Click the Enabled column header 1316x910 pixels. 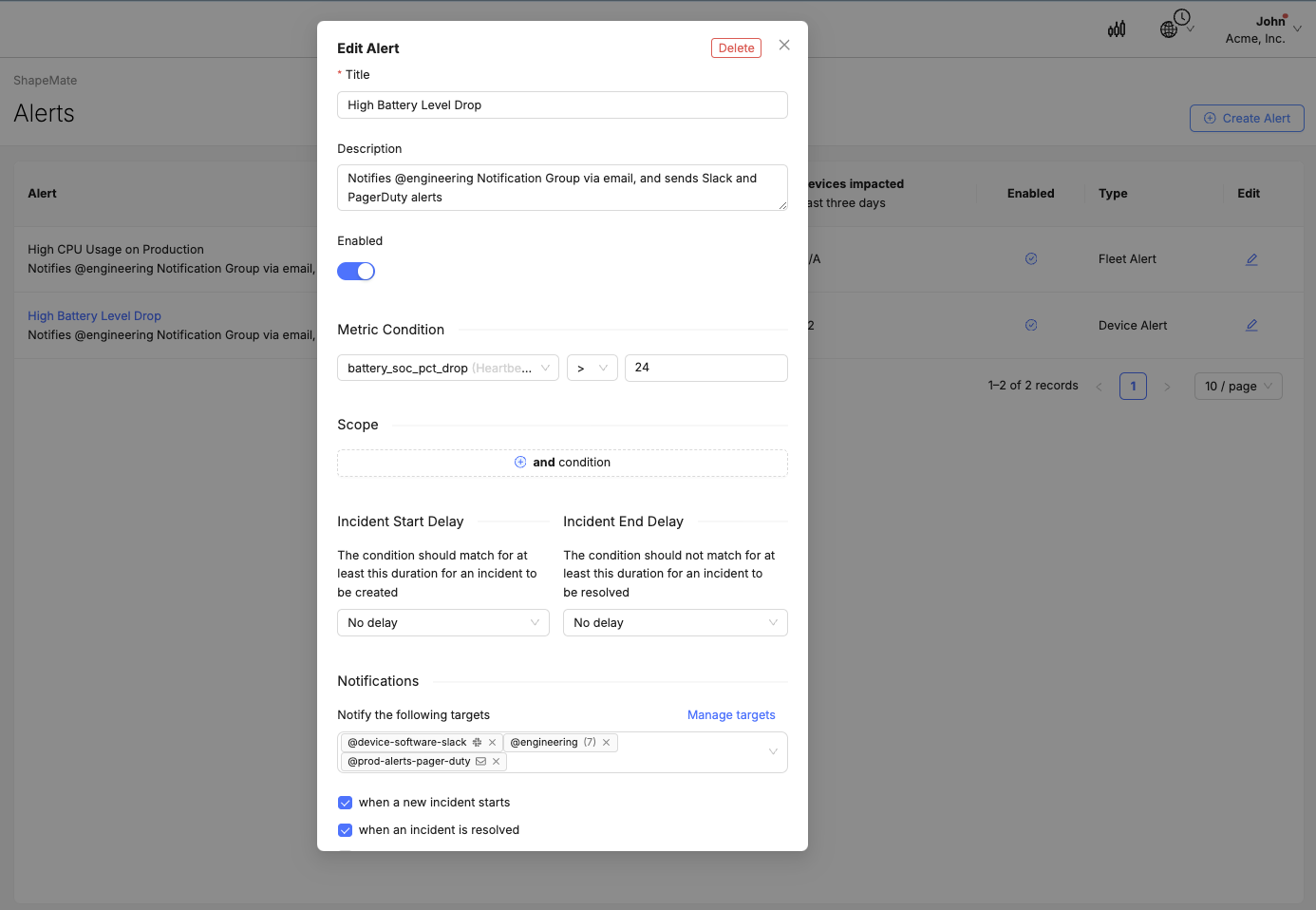pos(1031,194)
